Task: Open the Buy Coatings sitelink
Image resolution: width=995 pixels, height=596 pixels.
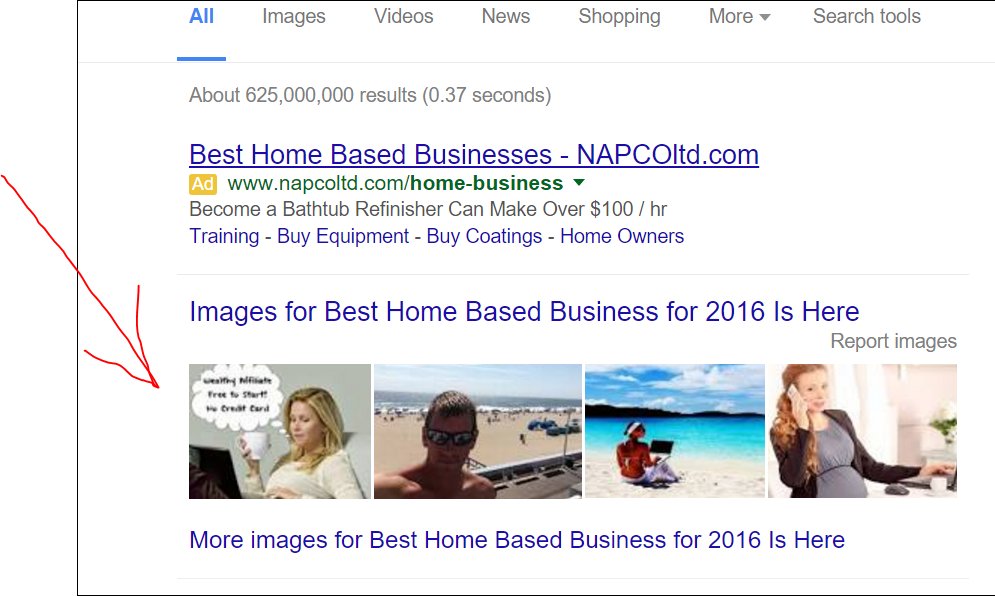Action: tap(484, 236)
